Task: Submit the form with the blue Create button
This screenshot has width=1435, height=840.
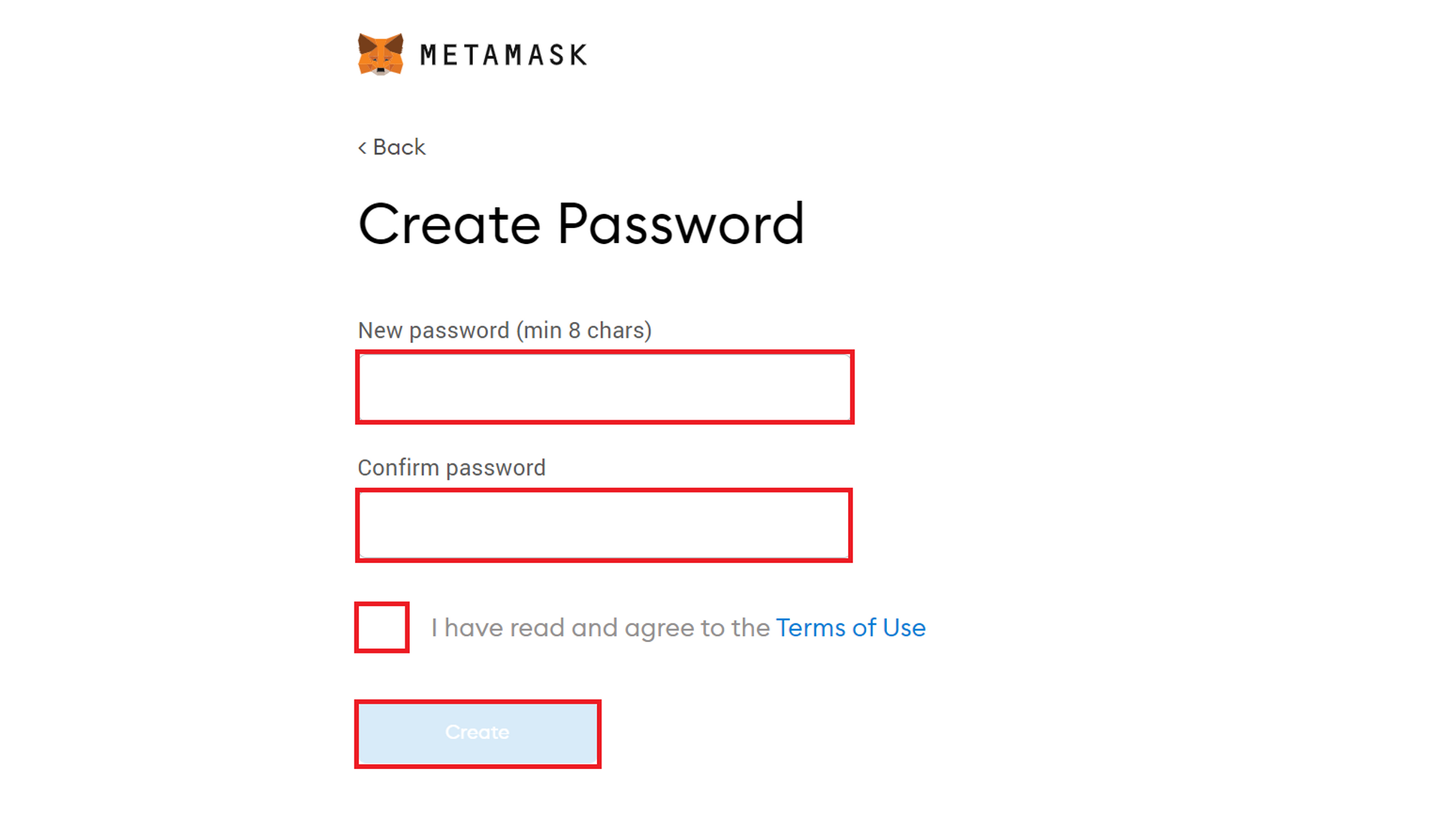Action: [477, 733]
